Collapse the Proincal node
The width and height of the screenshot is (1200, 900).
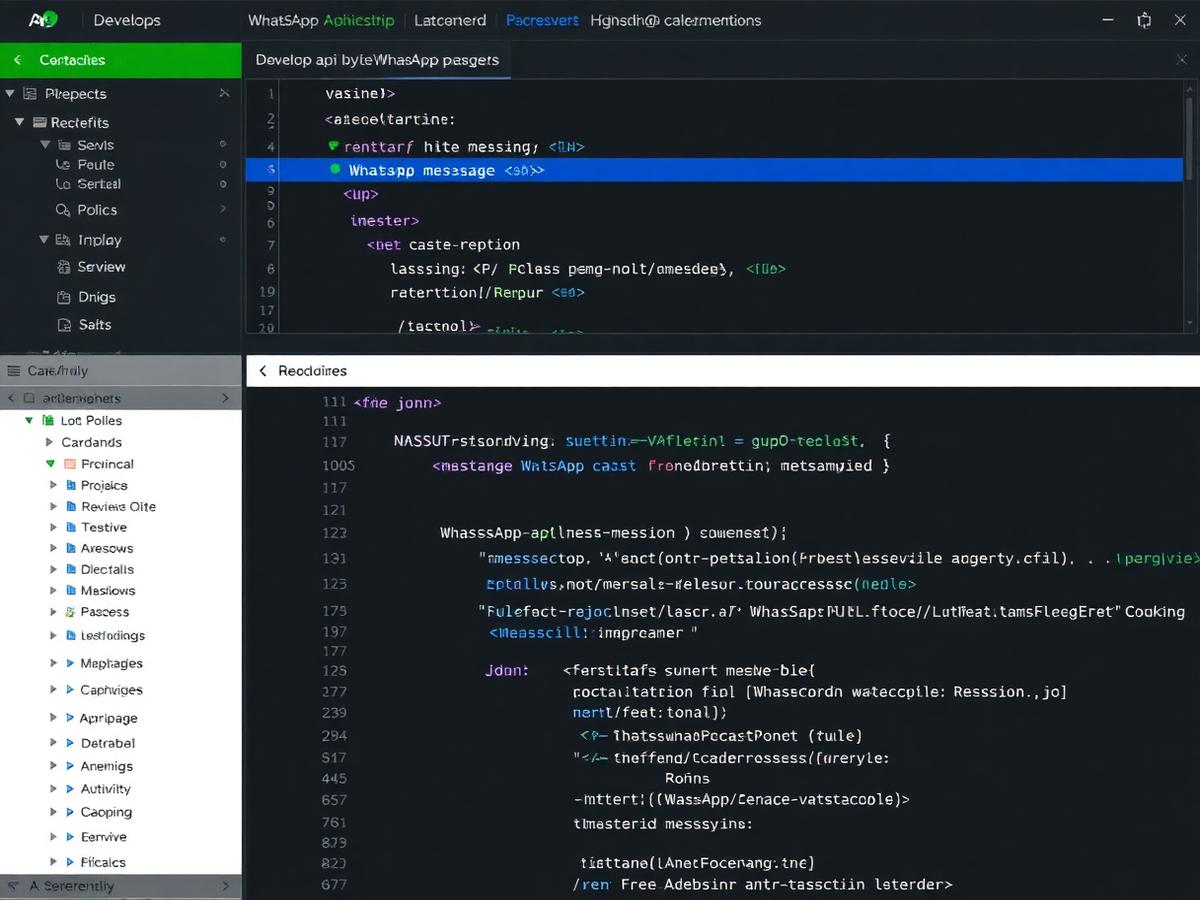tap(50, 464)
